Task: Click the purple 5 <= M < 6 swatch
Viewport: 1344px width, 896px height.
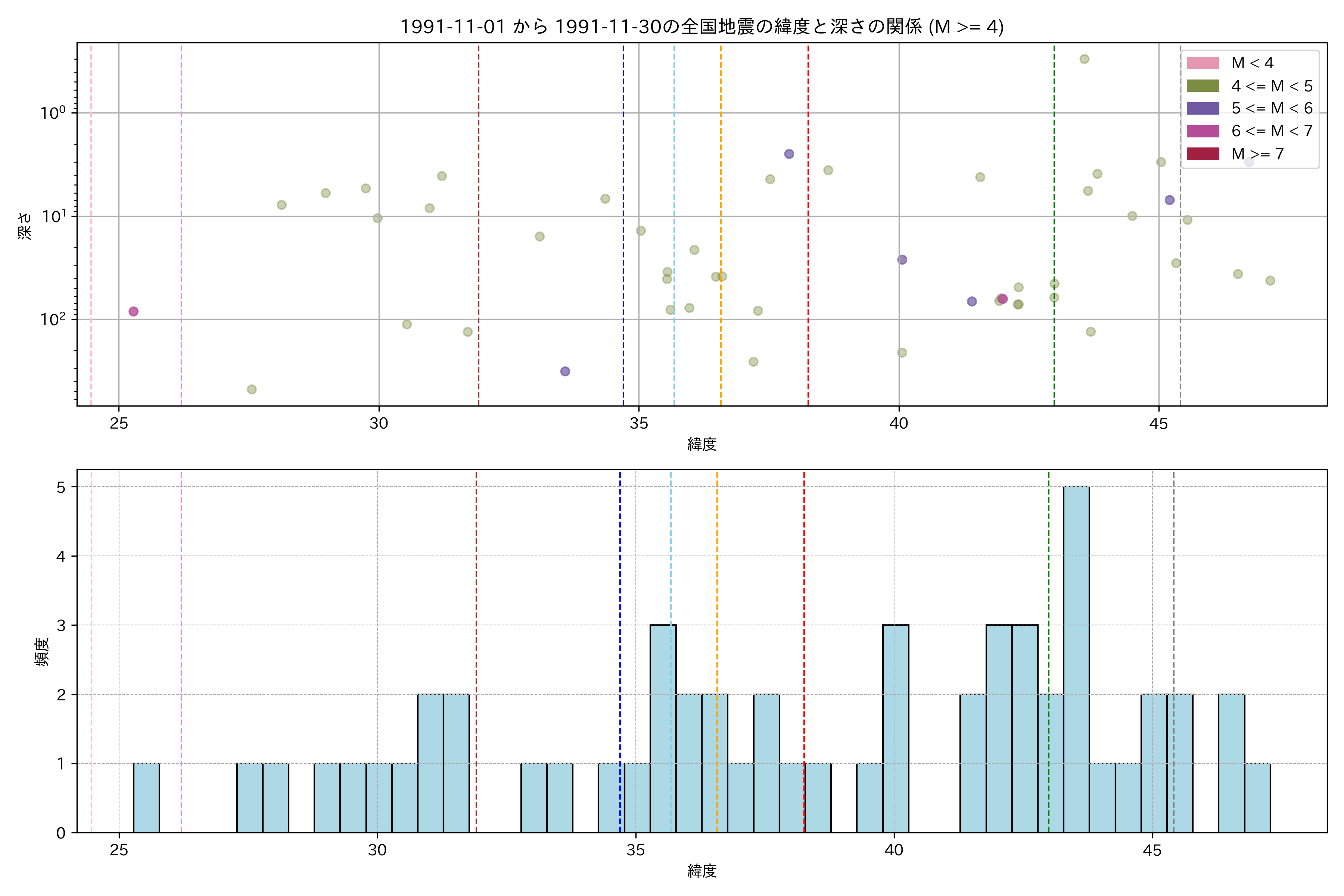Action: [x=1202, y=109]
